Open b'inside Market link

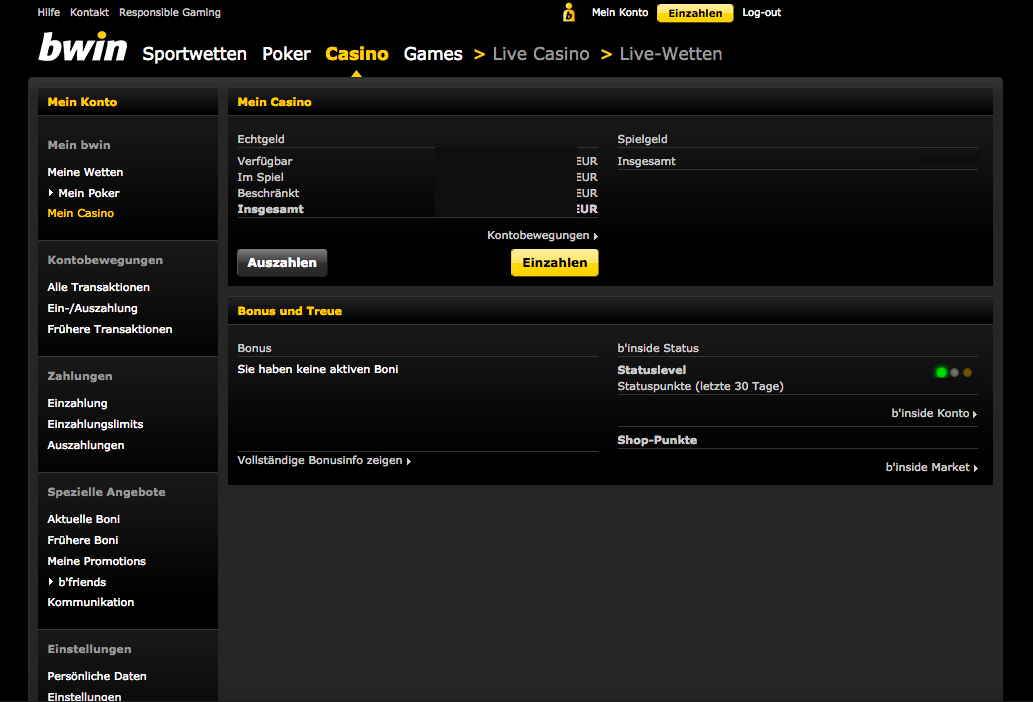pyautogui.click(x=932, y=468)
